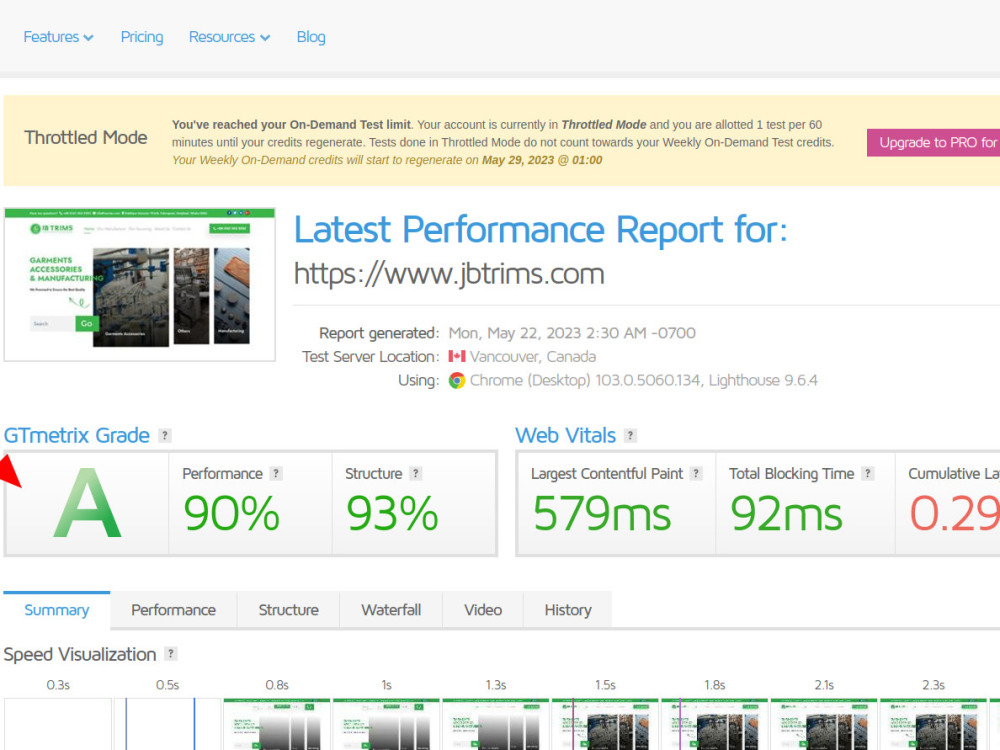Click the 93% Structure score
The height and width of the screenshot is (750, 1000).
[392, 514]
